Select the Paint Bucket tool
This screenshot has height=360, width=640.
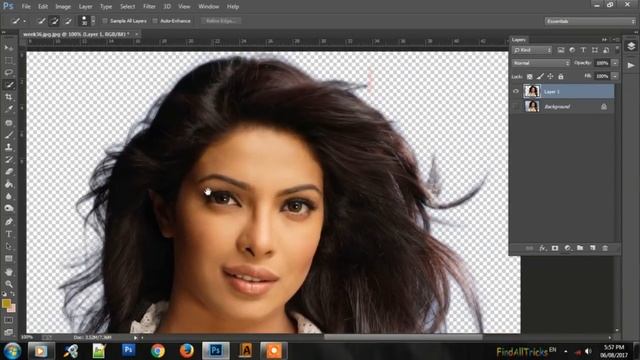[x=9, y=184]
